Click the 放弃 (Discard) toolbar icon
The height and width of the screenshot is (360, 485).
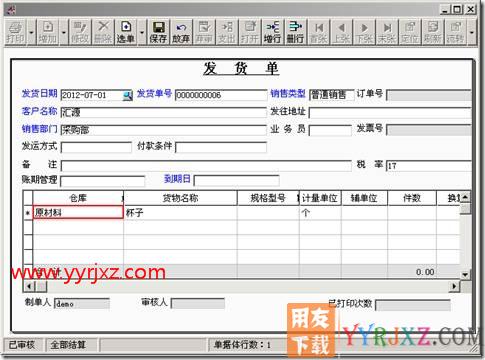tap(181, 32)
